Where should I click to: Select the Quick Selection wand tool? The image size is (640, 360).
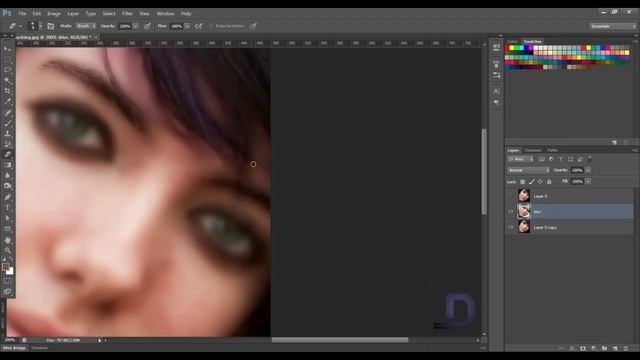7,81
